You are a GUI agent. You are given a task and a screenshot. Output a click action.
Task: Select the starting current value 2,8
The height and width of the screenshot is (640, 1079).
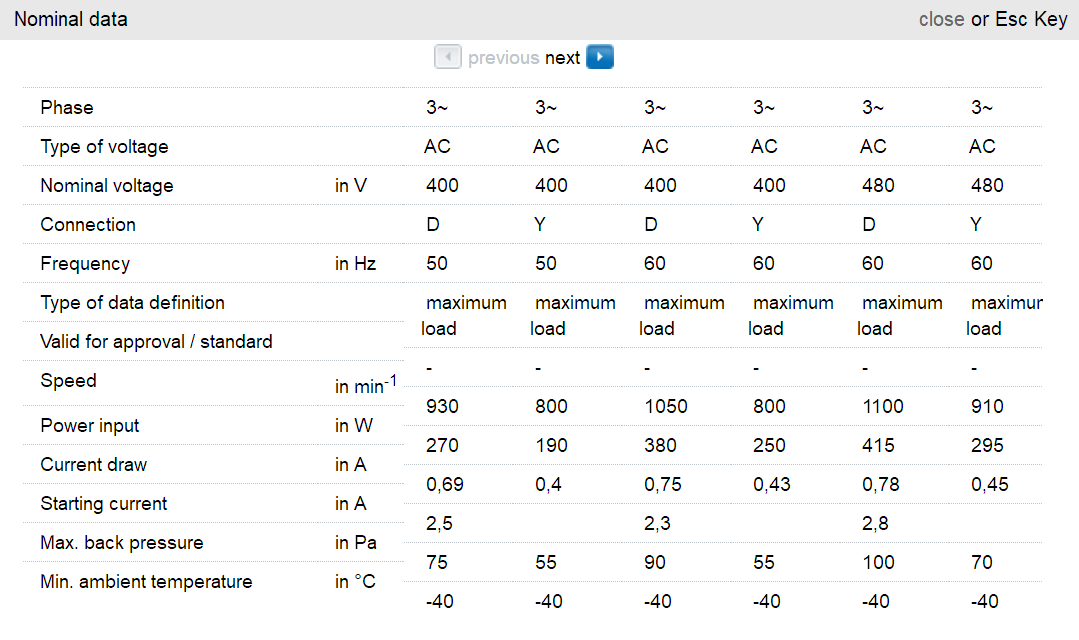pos(874,524)
